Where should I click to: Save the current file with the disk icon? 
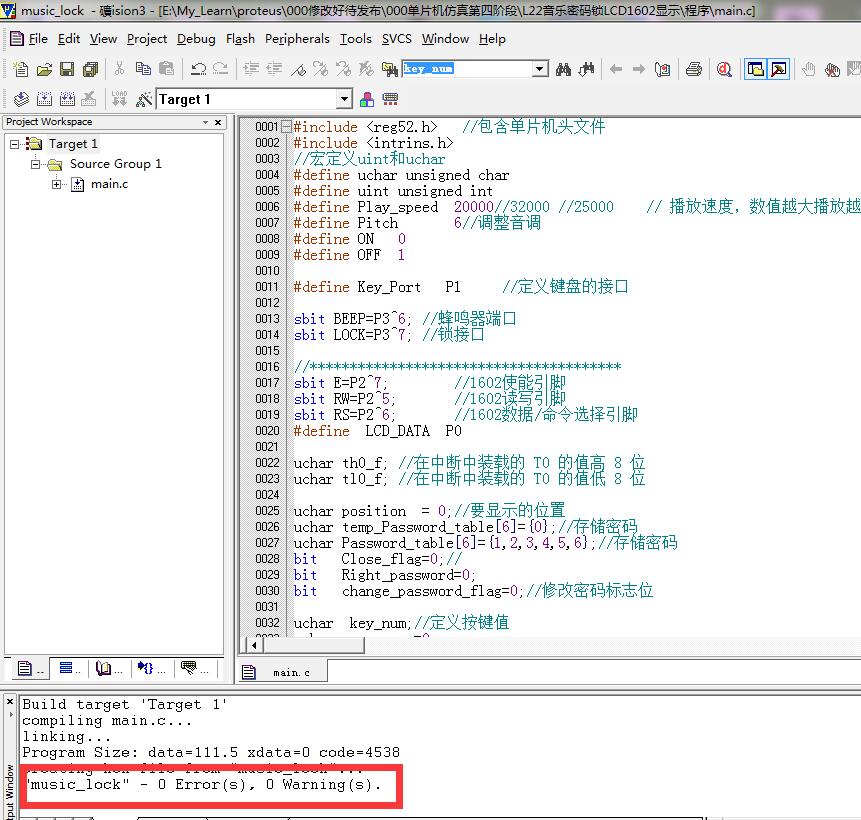pos(67,69)
